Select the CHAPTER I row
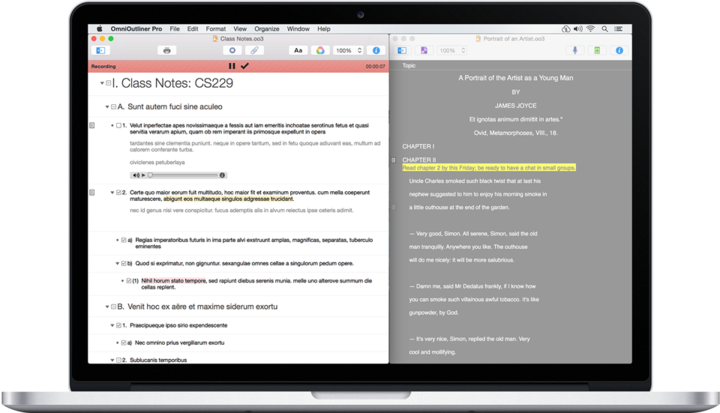This screenshot has height=413, width=720. (x=418, y=147)
